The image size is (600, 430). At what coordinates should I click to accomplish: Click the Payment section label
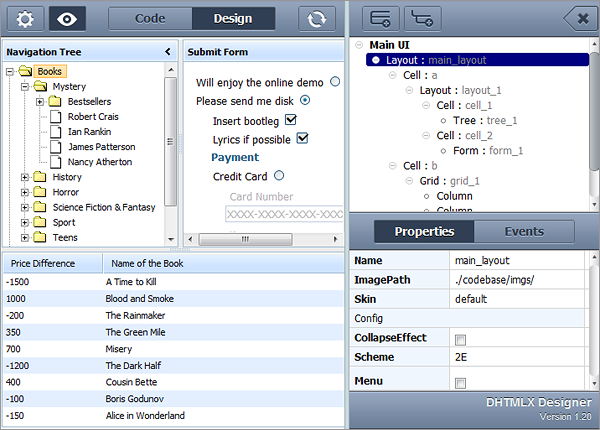235,157
